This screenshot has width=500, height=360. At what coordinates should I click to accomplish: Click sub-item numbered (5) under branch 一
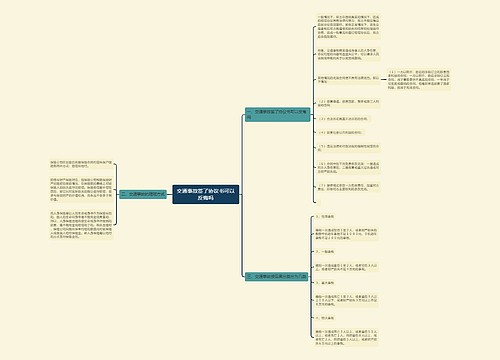point(348,148)
